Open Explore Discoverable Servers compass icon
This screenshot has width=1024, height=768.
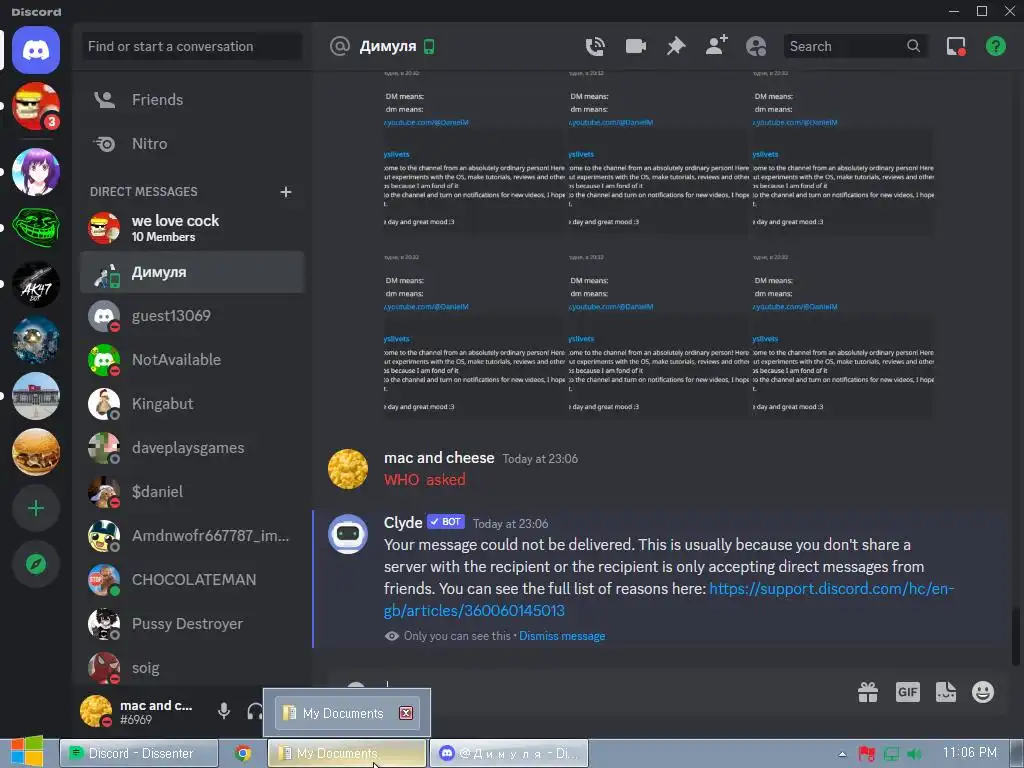click(x=36, y=564)
